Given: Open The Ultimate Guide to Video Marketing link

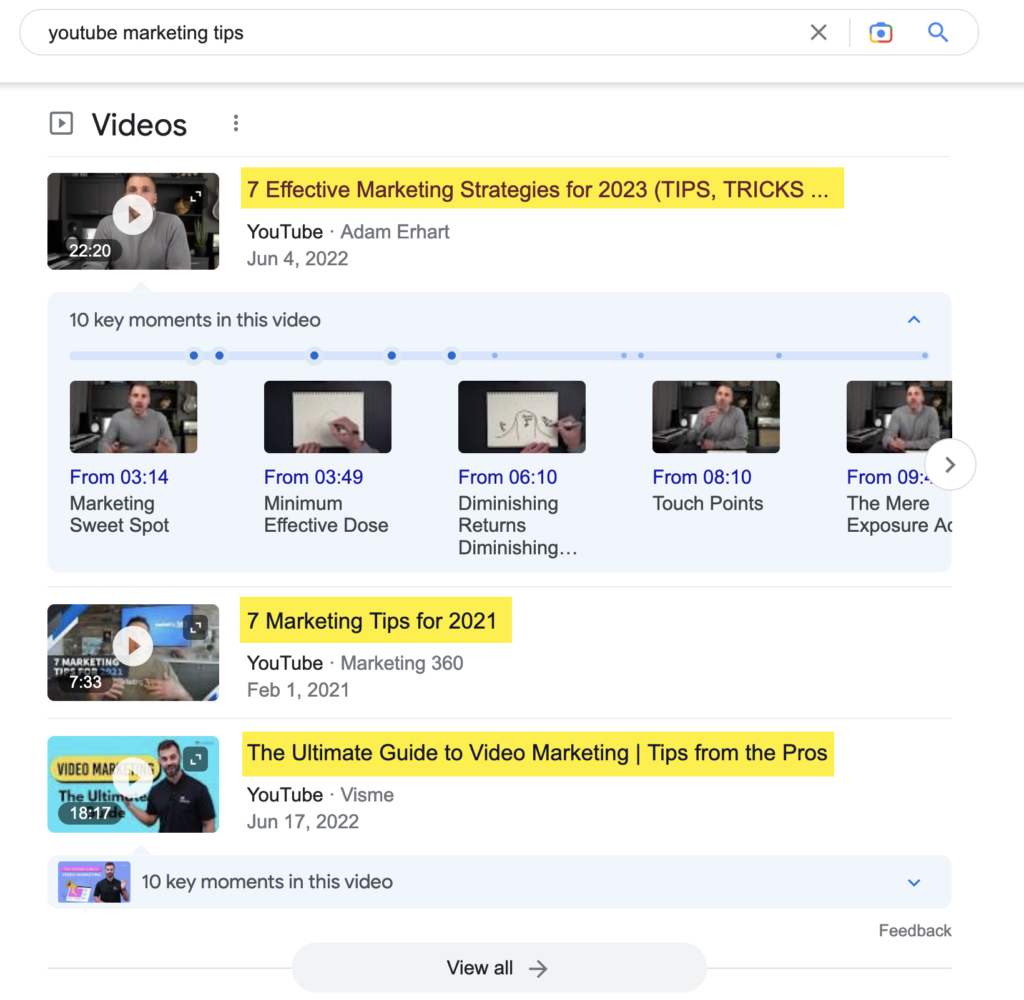Looking at the screenshot, I should click(537, 753).
